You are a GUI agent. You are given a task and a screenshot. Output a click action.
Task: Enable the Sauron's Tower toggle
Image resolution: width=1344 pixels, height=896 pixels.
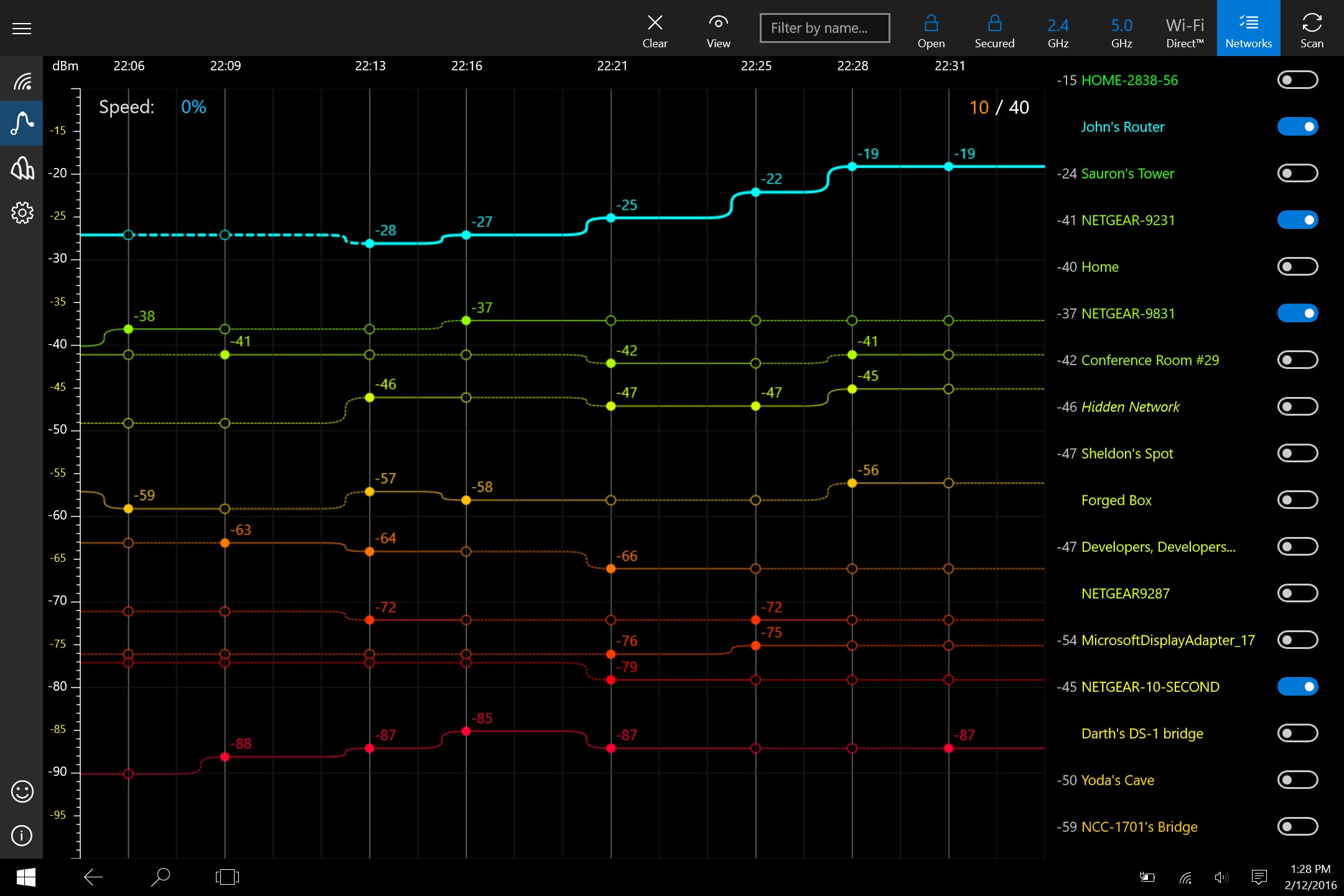1297,174
